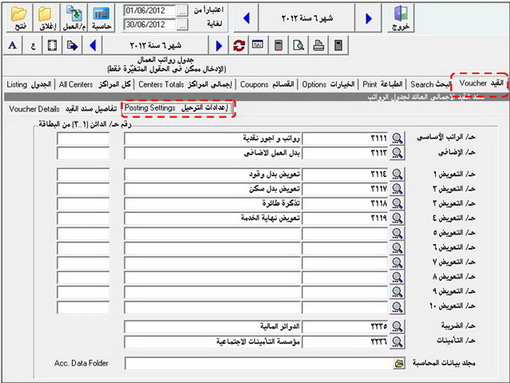Click account name field تعويض بدل سكن
Viewport: 510px width, 383px height.
[213, 189]
